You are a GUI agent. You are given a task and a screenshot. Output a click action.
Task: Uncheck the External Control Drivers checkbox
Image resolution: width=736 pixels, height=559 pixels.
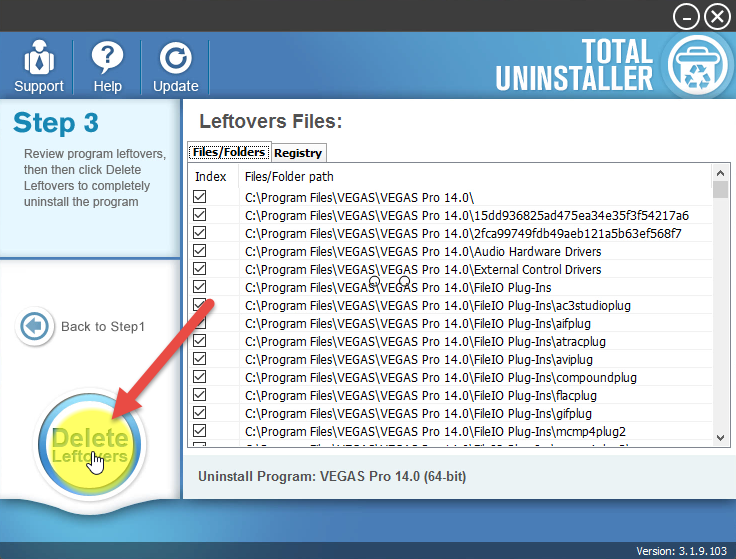tap(199, 268)
